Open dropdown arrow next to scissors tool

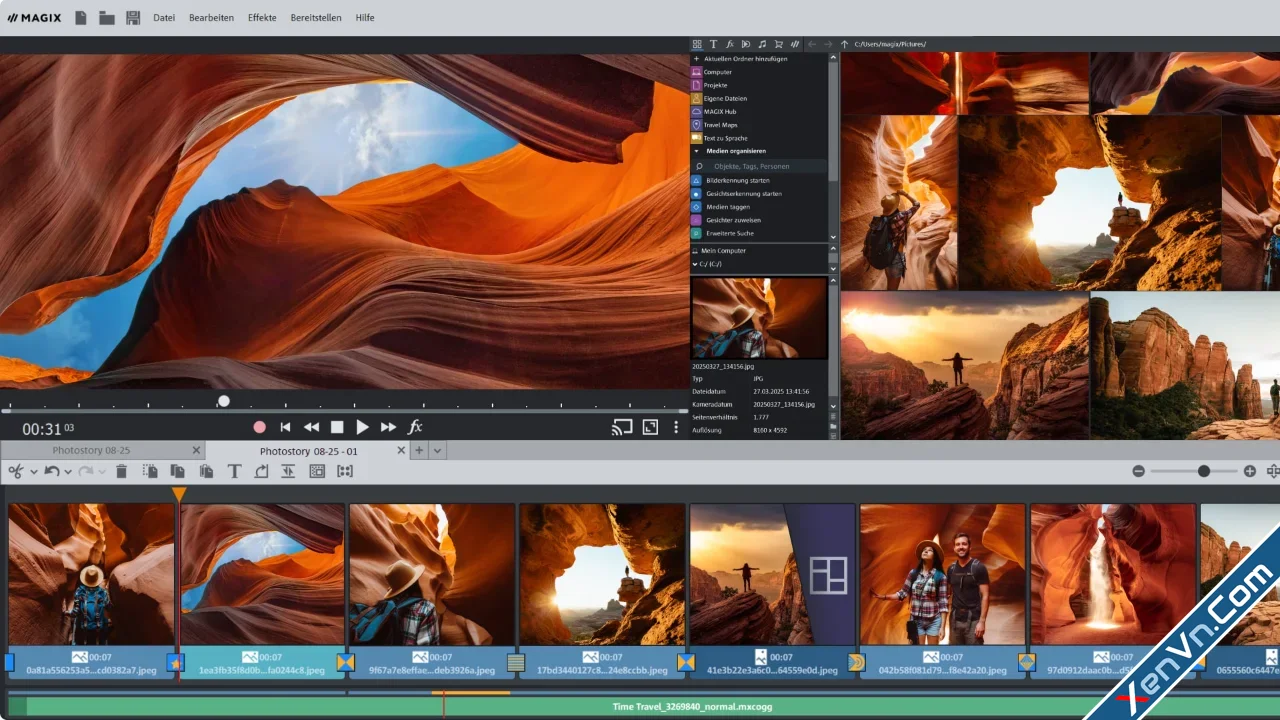coord(33,472)
